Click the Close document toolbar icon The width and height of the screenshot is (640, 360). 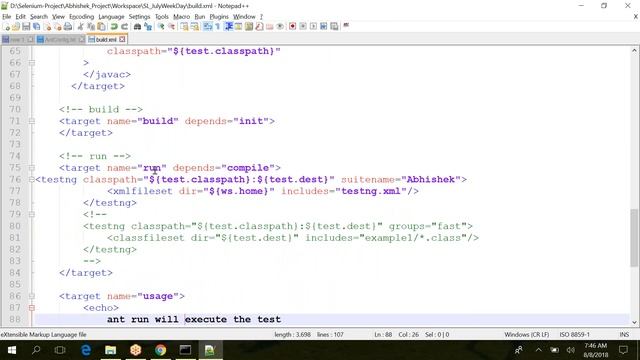pos(48,26)
